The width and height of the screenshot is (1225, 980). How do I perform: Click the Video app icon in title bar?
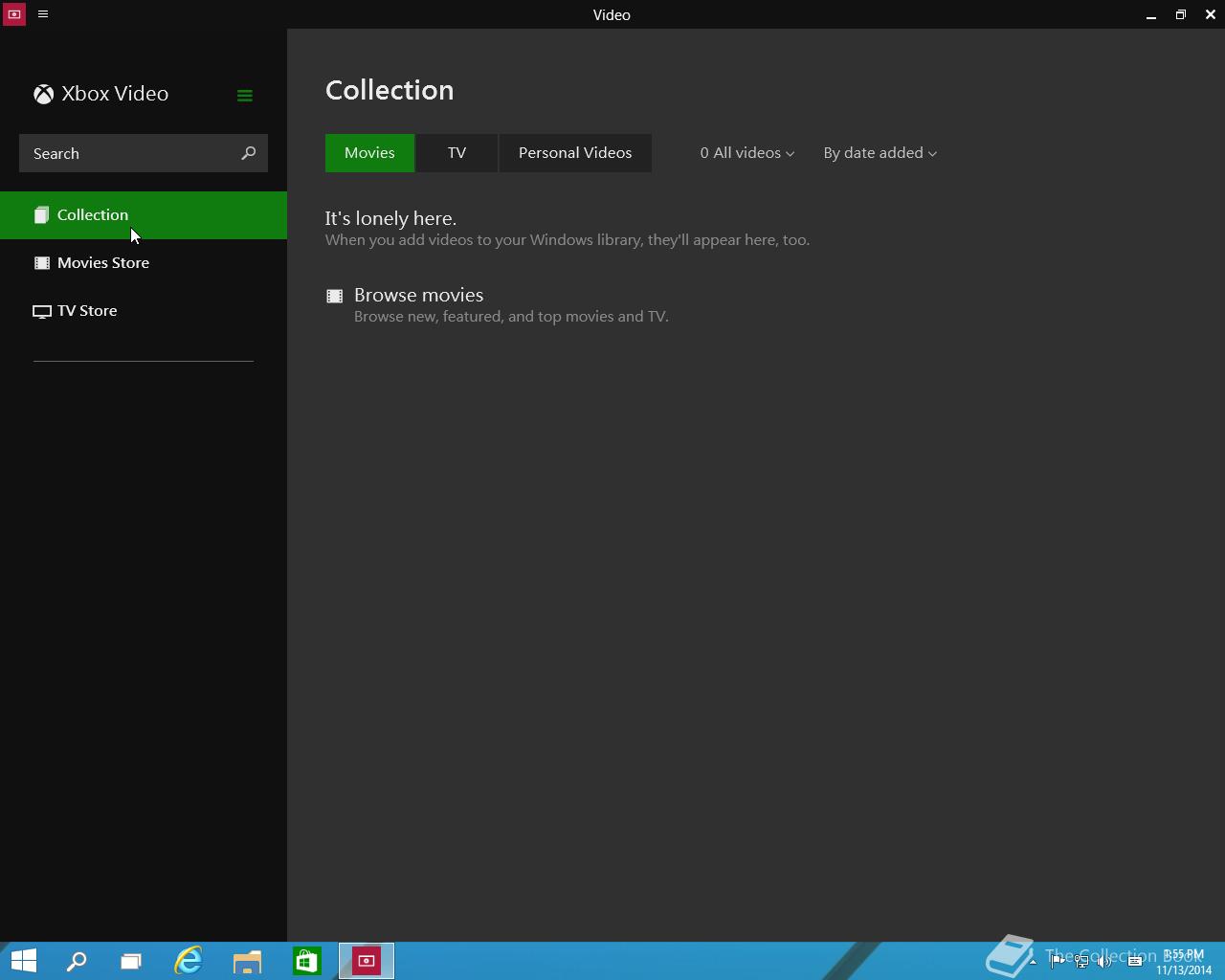[14, 14]
